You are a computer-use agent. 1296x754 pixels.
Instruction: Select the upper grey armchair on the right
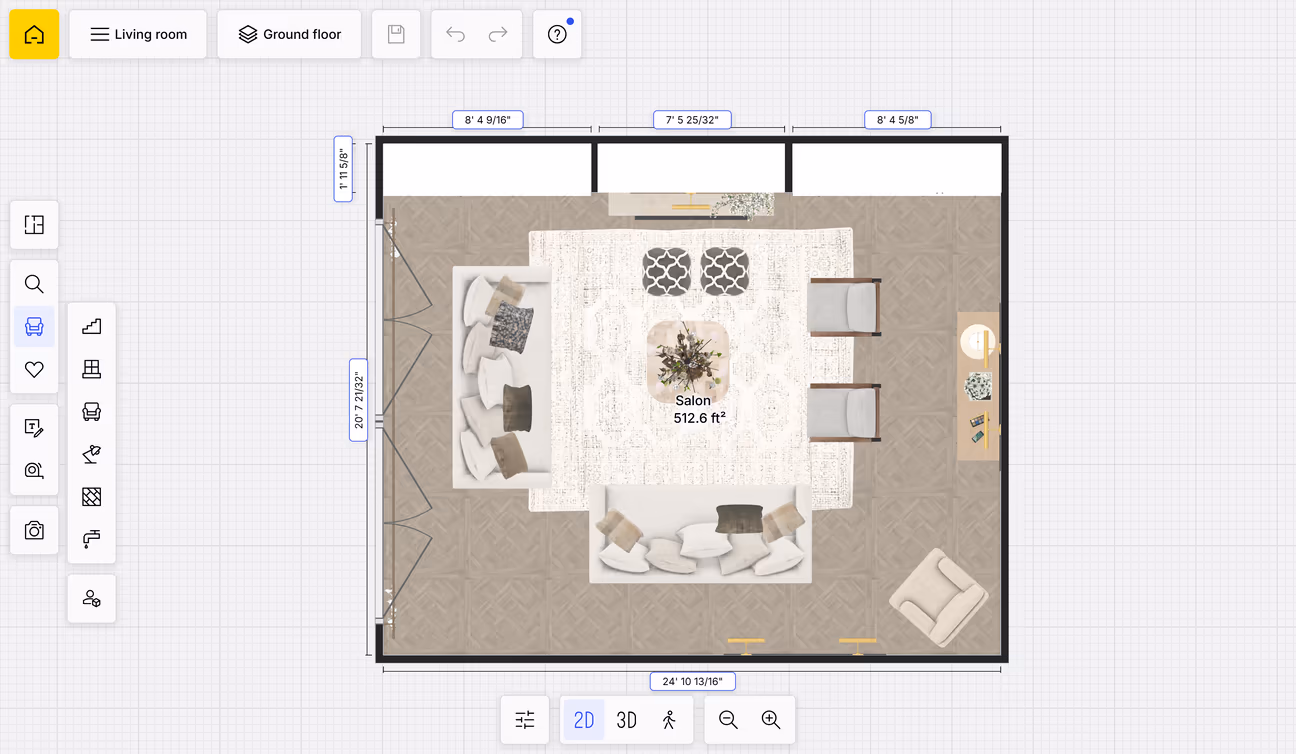pyautogui.click(x=845, y=306)
